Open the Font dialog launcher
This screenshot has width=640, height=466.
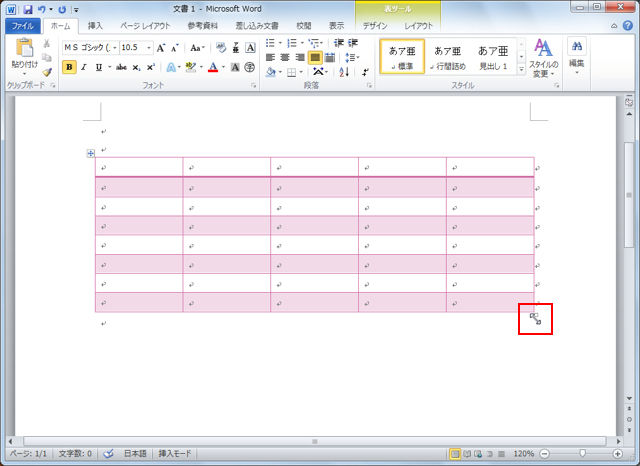(253, 85)
